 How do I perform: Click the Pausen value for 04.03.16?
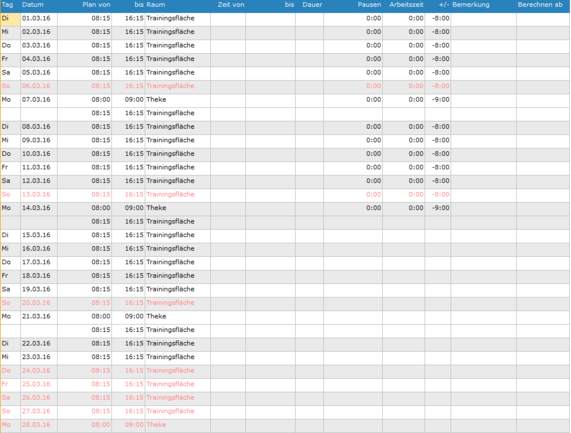tap(374, 59)
